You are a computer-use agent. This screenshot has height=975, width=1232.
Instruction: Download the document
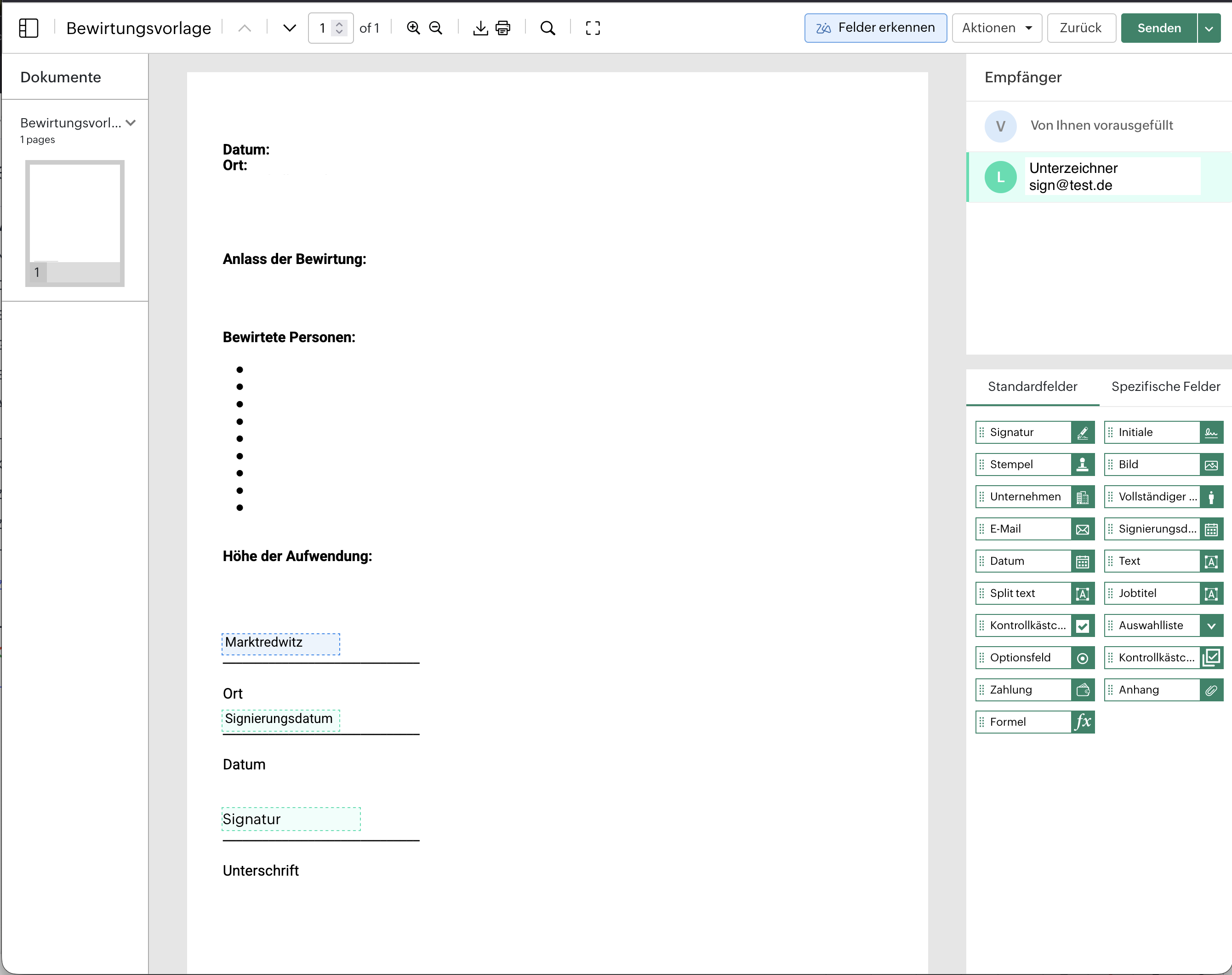pyautogui.click(x=480, y=28)
